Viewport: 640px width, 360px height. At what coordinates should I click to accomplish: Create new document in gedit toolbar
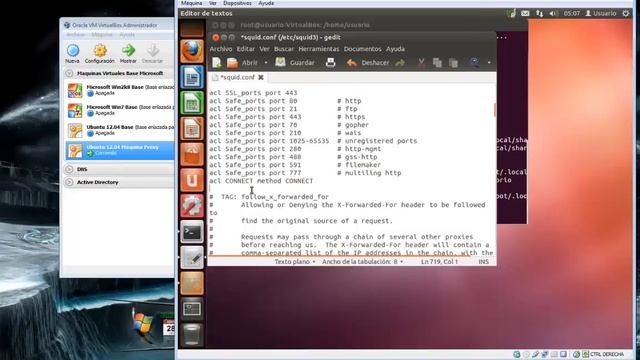pyautogui.click(x=217, y=63)
